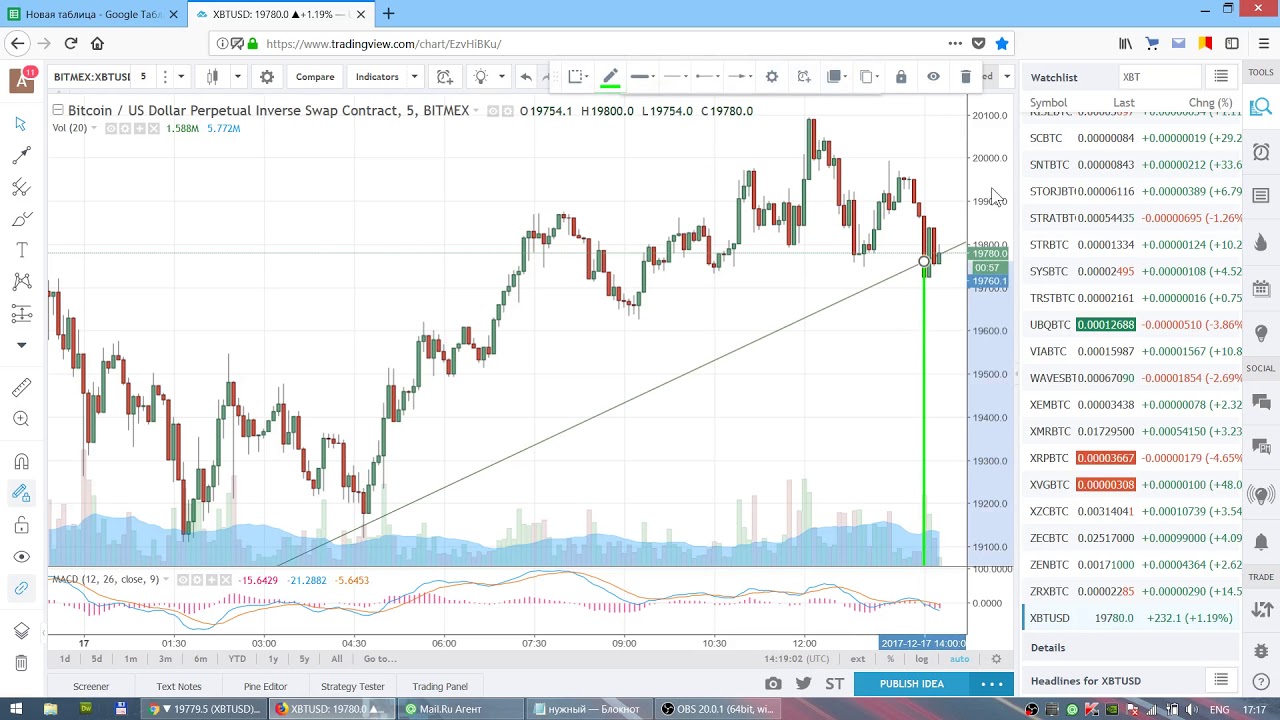Take chart snapshot with camera icon
Viewport: 1280px width, 720px height.
point(773,684)
